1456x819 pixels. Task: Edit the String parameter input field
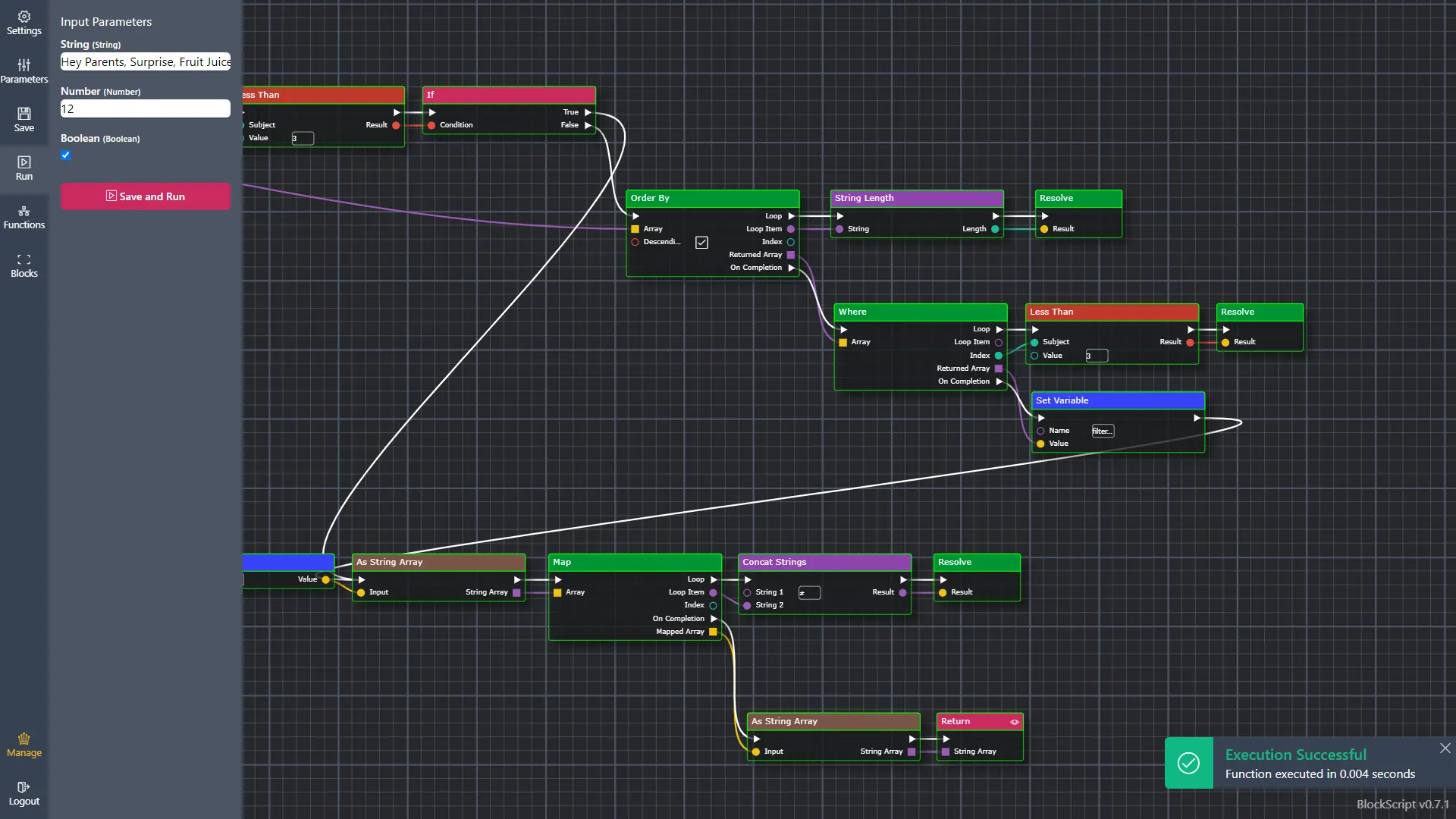pos(146,62)
